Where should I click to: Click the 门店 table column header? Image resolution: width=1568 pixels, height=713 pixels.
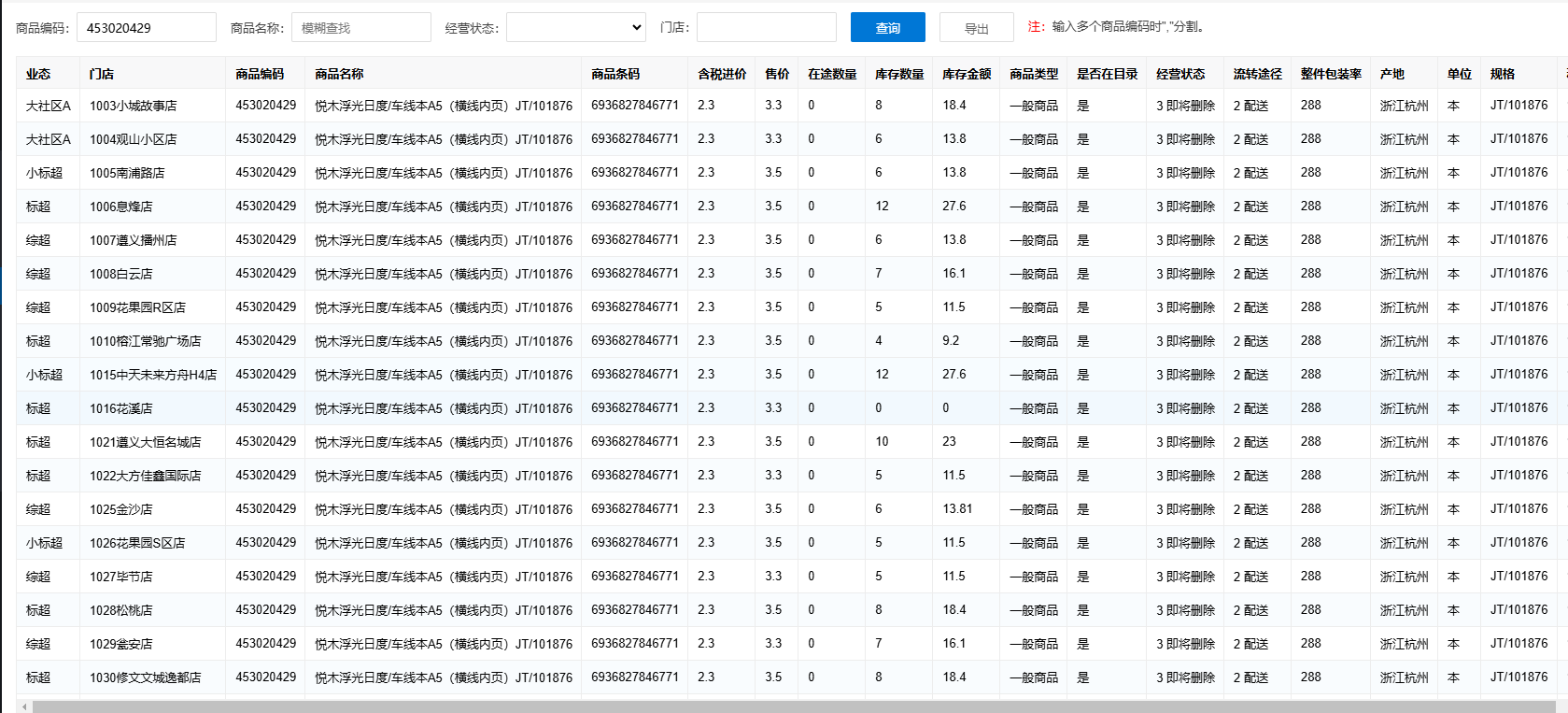click(x=102, y=74)
